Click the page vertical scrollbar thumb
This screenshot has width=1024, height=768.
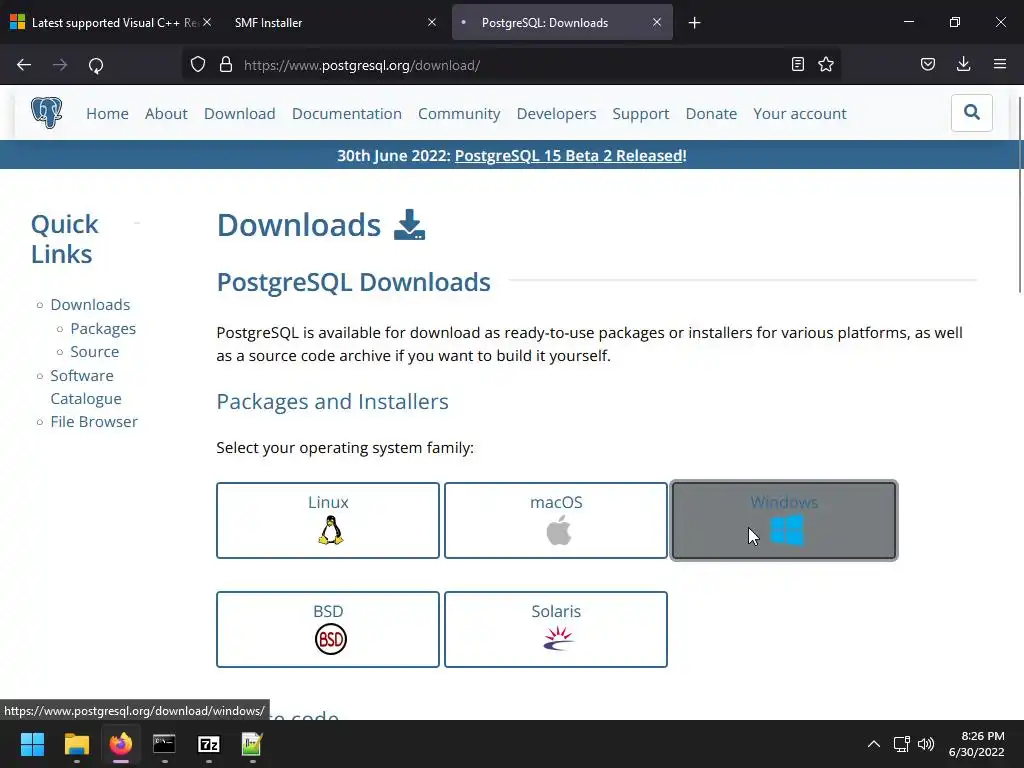1020,195
